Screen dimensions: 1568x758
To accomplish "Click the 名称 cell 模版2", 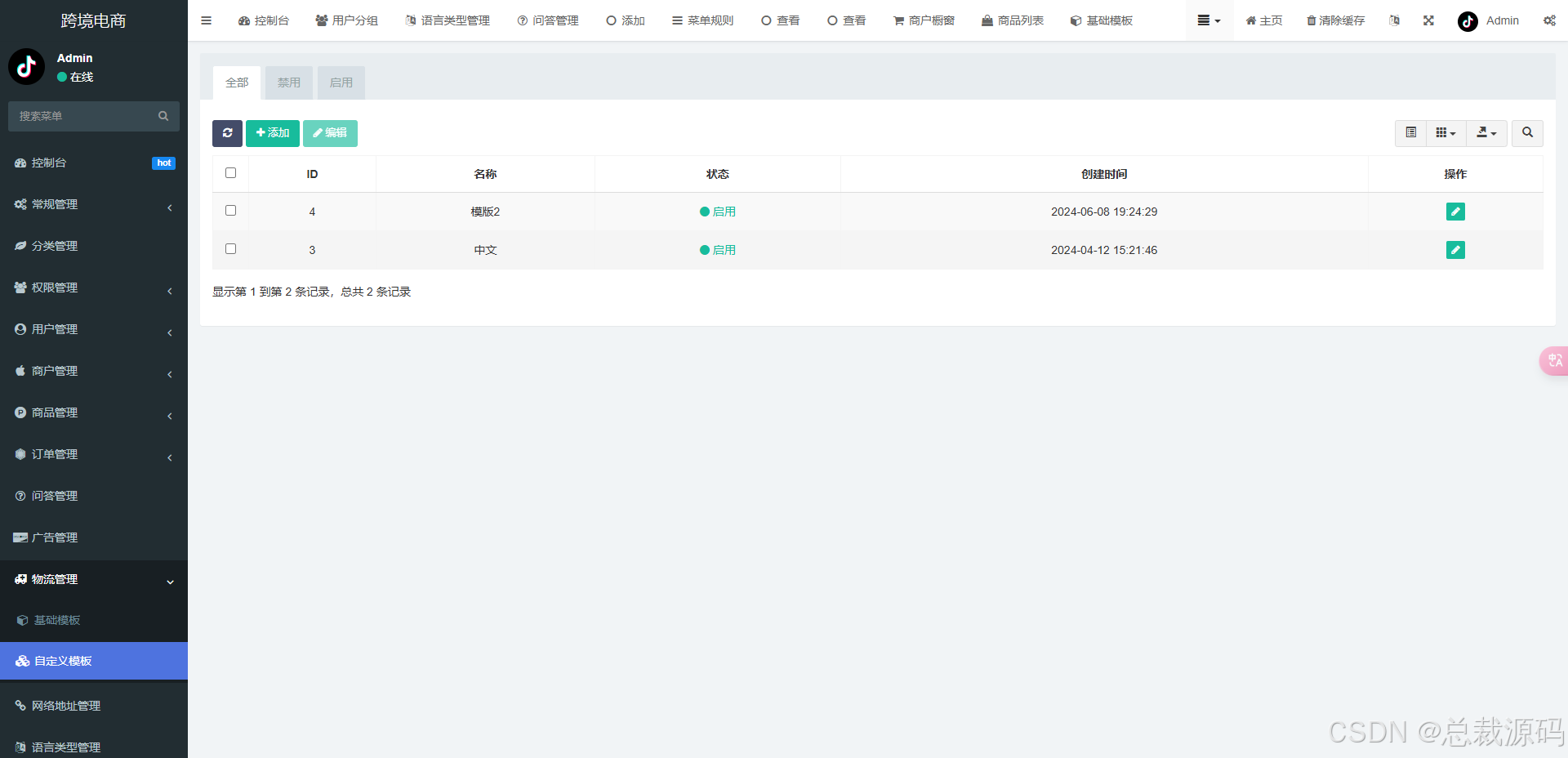I will click(485, 212).
